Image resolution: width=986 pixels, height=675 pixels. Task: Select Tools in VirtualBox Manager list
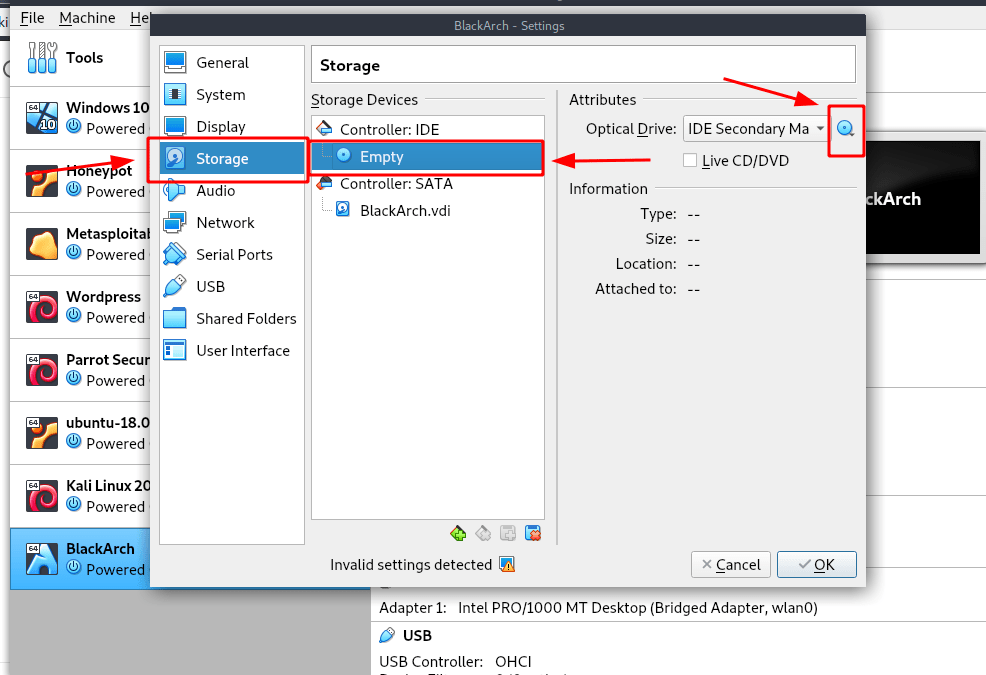[x=80, y=57]
